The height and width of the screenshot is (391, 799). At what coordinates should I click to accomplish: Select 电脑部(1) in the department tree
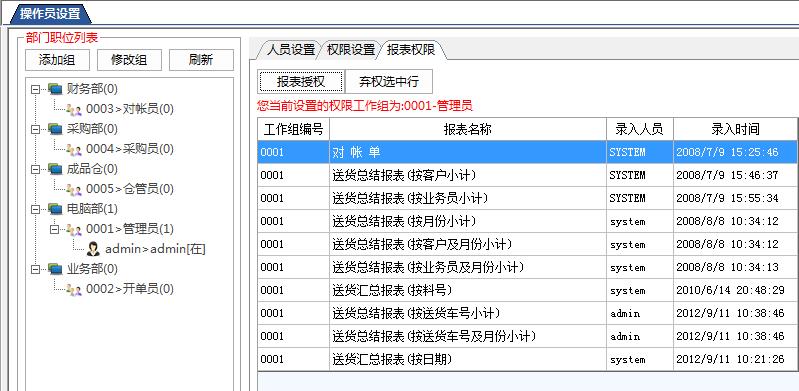92,209
